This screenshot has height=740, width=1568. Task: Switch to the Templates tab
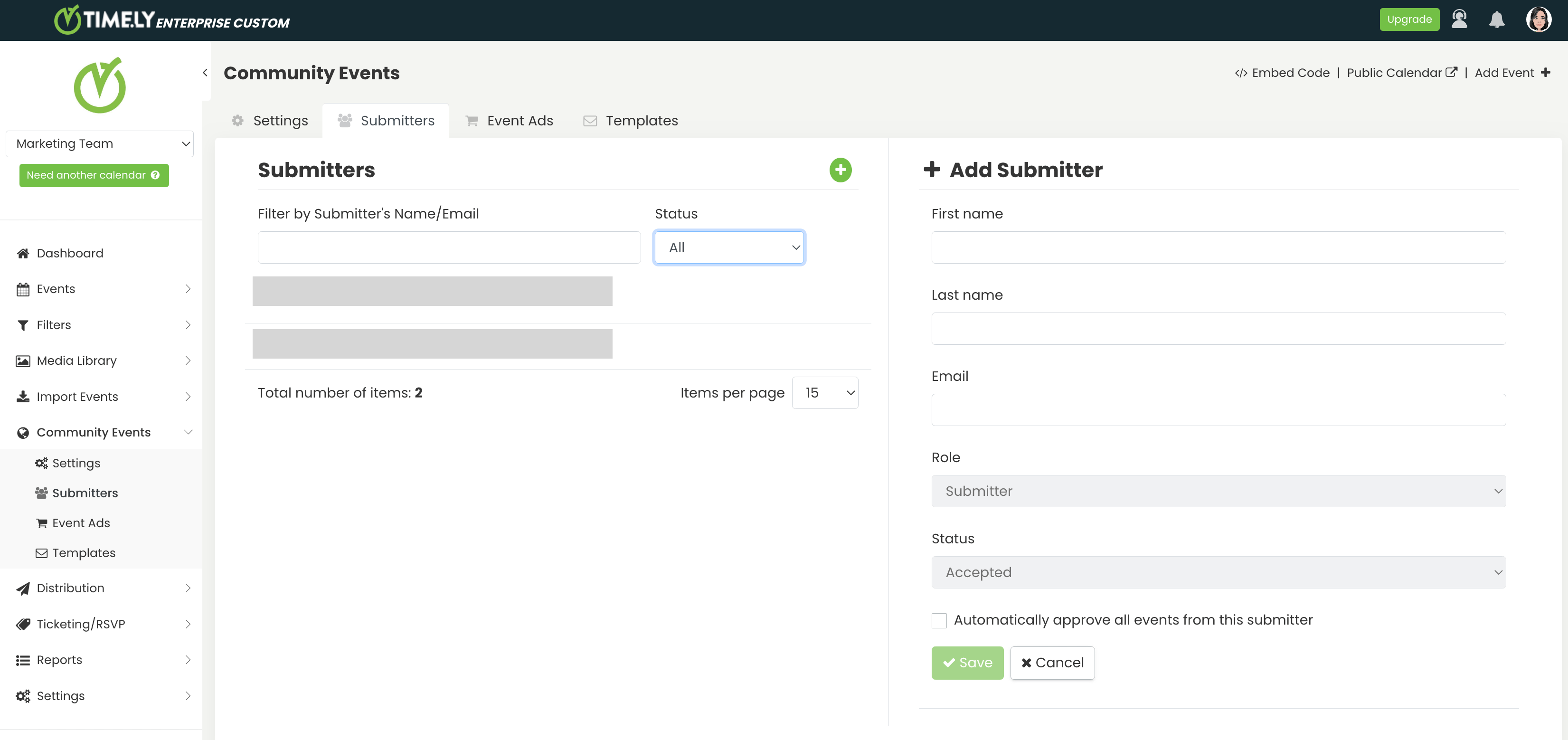[x=631, y=121]
